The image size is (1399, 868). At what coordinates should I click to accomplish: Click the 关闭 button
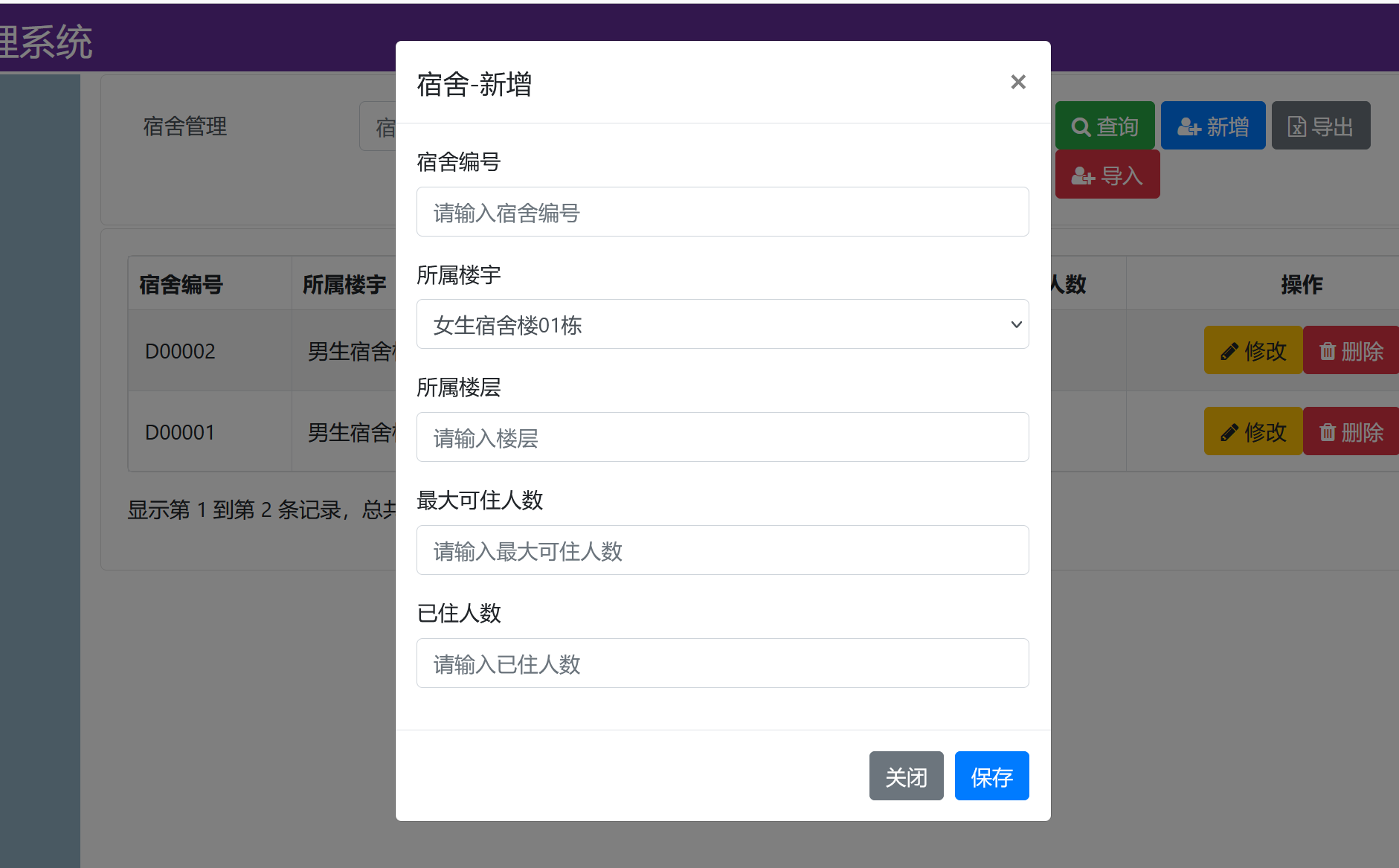click(x=906, y=776)
